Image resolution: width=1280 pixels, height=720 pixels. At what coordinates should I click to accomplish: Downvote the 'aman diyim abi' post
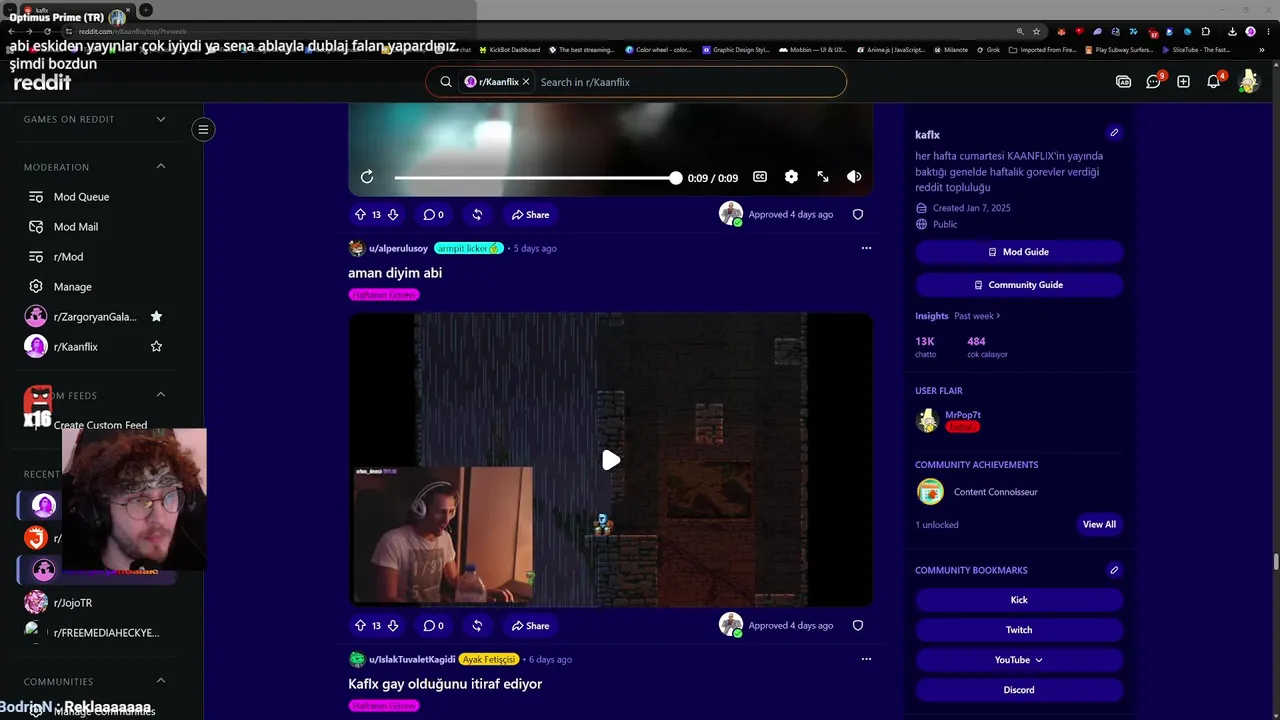393,625
